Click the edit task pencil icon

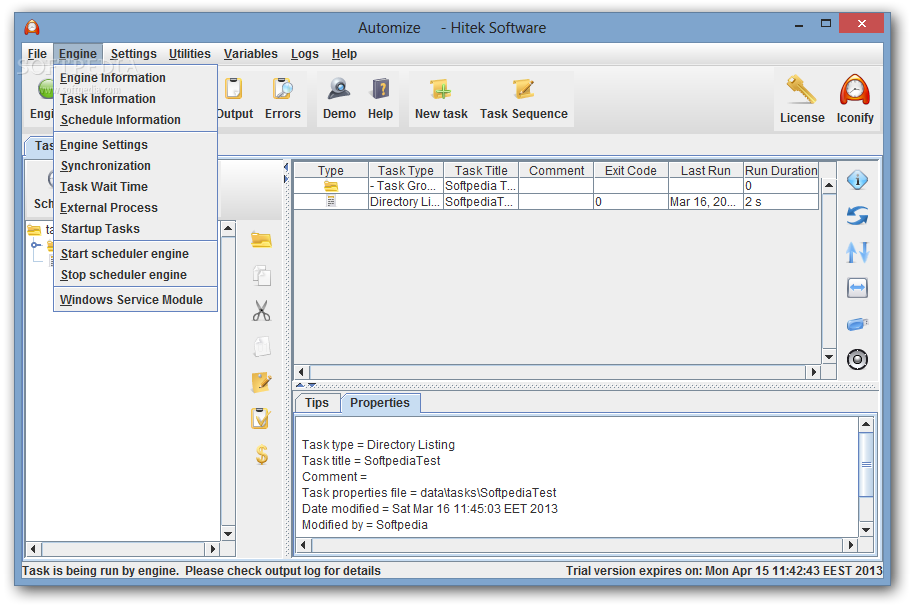(261, 382)
